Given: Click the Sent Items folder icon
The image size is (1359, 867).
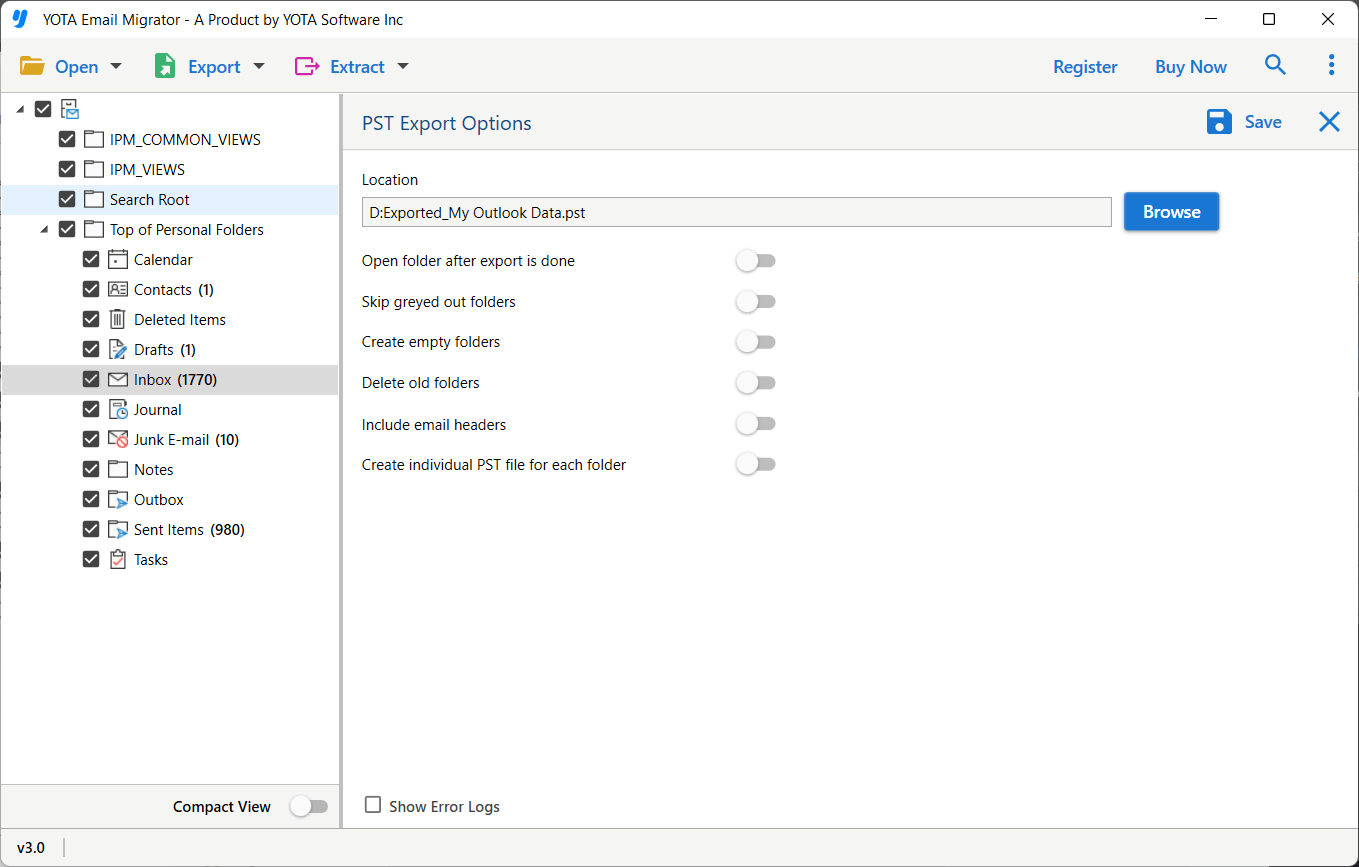Looking at the screenshot, I should point(118,529).
